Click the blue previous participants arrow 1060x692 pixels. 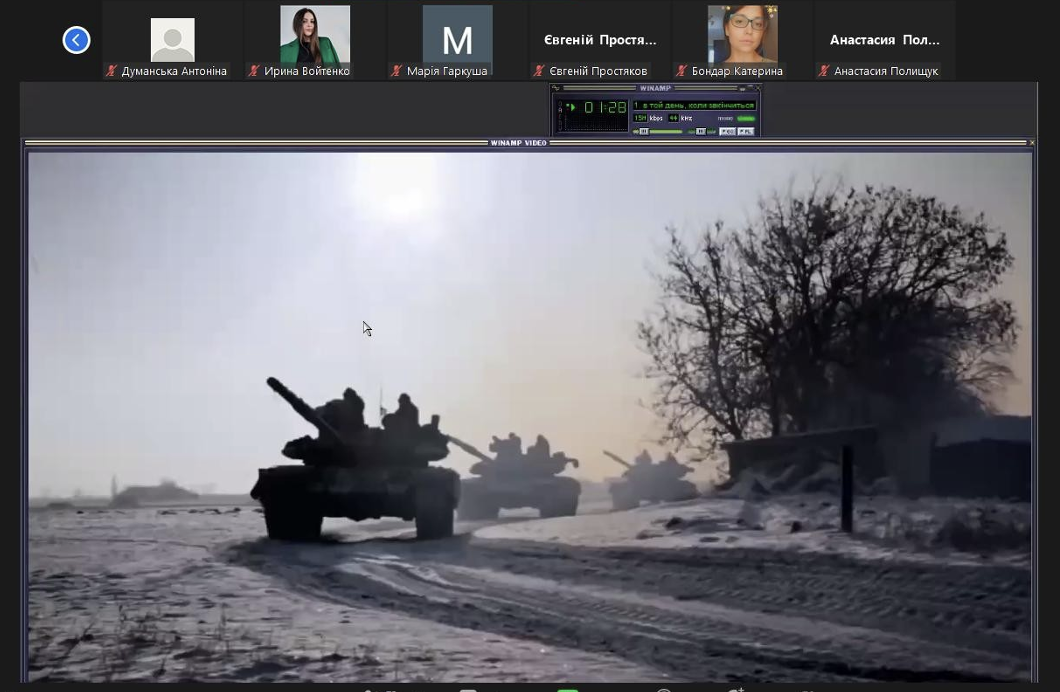[x=76, y=40]
